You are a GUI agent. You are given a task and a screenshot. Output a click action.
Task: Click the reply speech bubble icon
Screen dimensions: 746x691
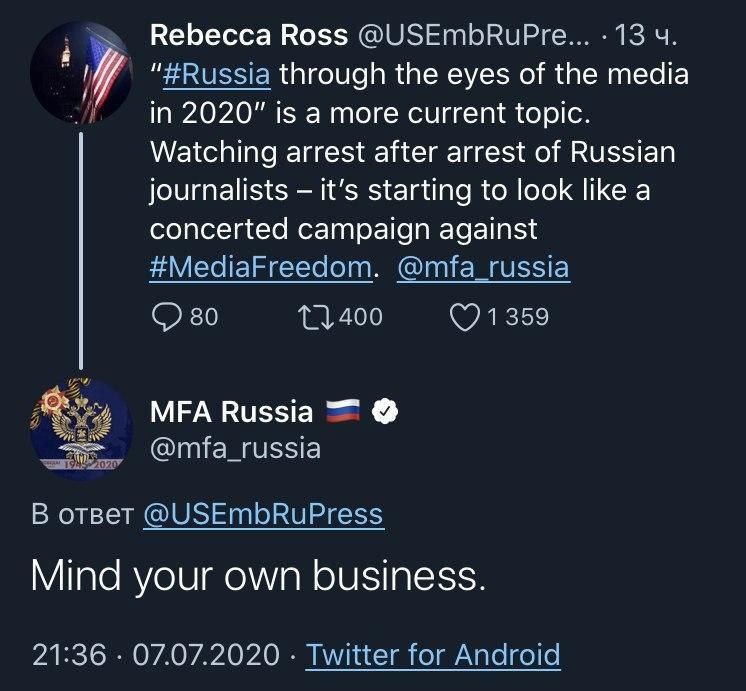click(x=165, y=317)
